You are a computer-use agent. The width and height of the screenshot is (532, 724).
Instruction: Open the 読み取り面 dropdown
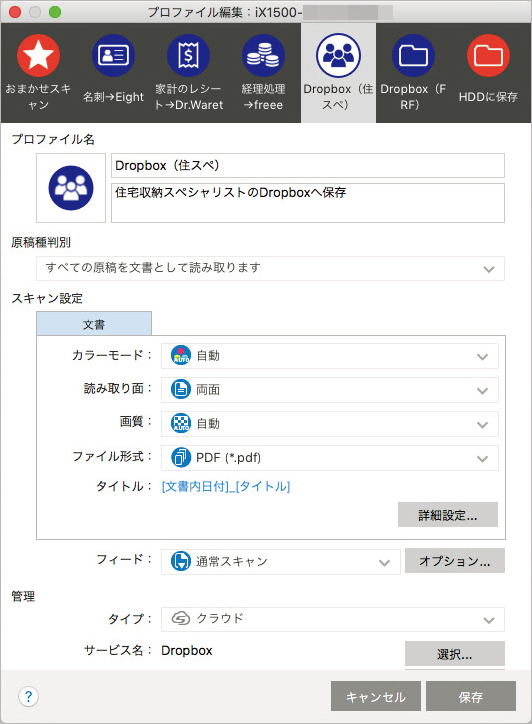click(x=330, y=390)
